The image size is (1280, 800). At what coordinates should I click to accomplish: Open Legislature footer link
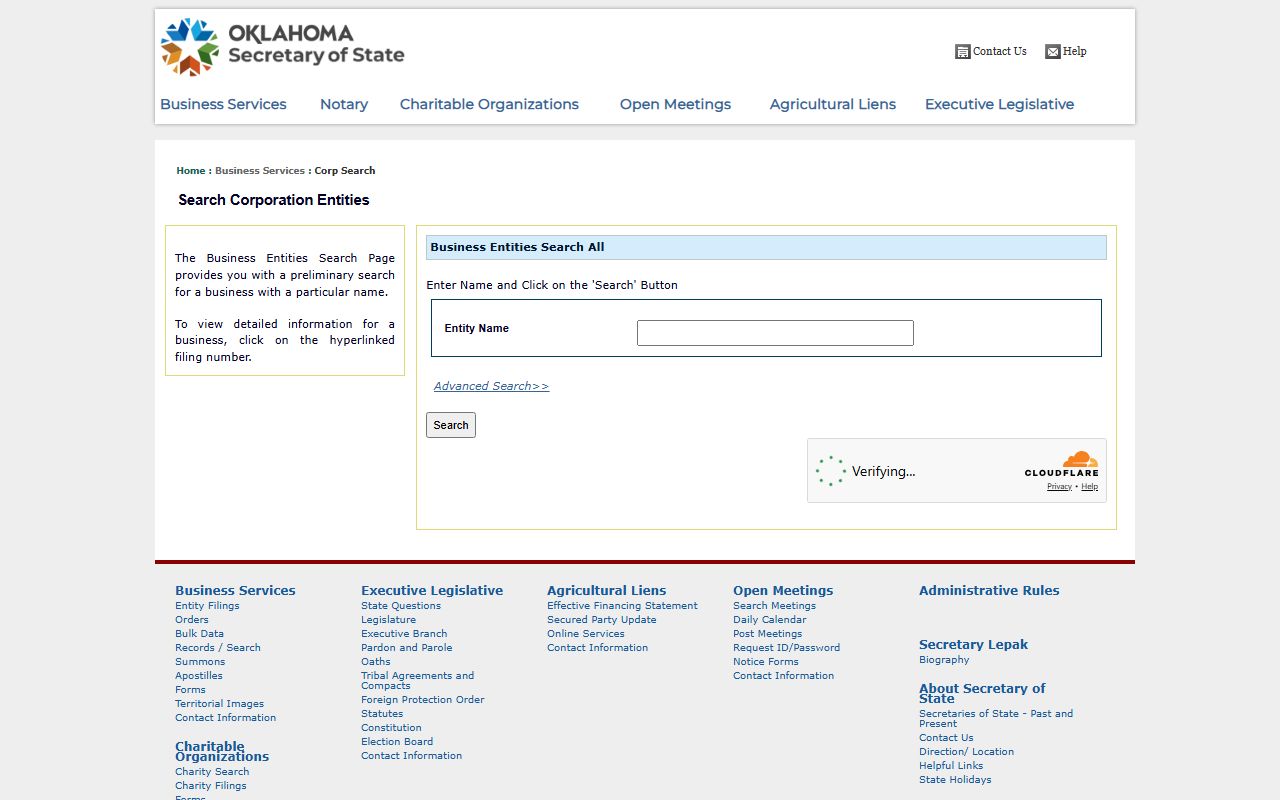(x=388, y=619)
